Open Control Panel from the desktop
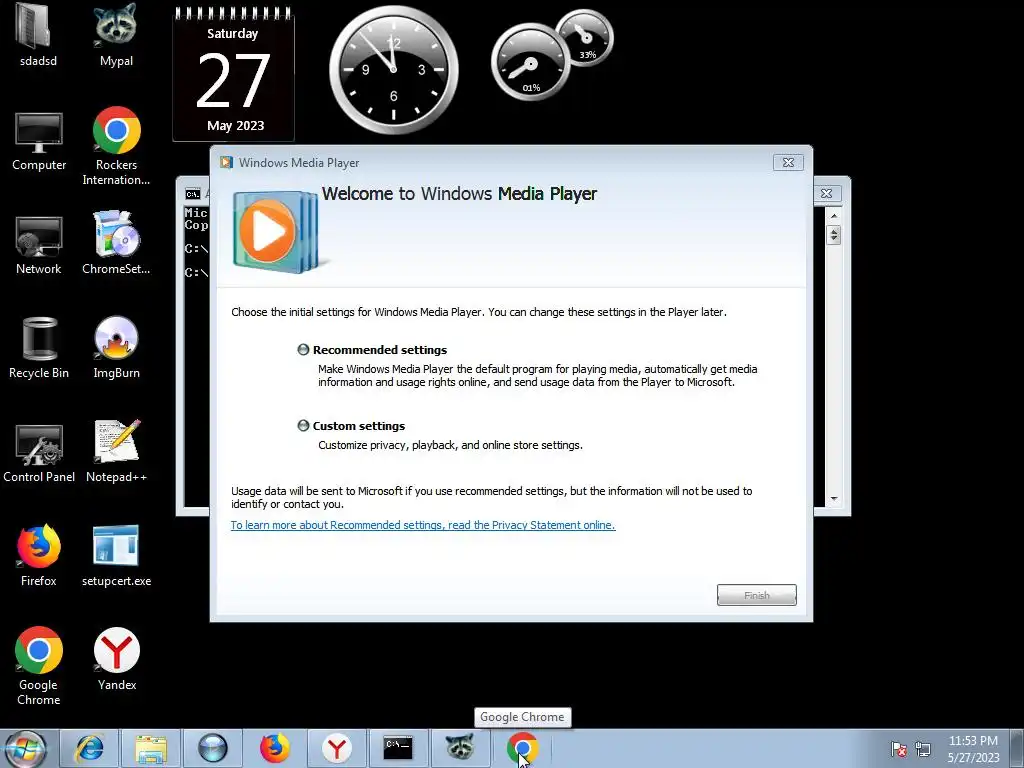The height and width of the screenshot is (768, 1024). pyautogui.click(x=39, y=453)
